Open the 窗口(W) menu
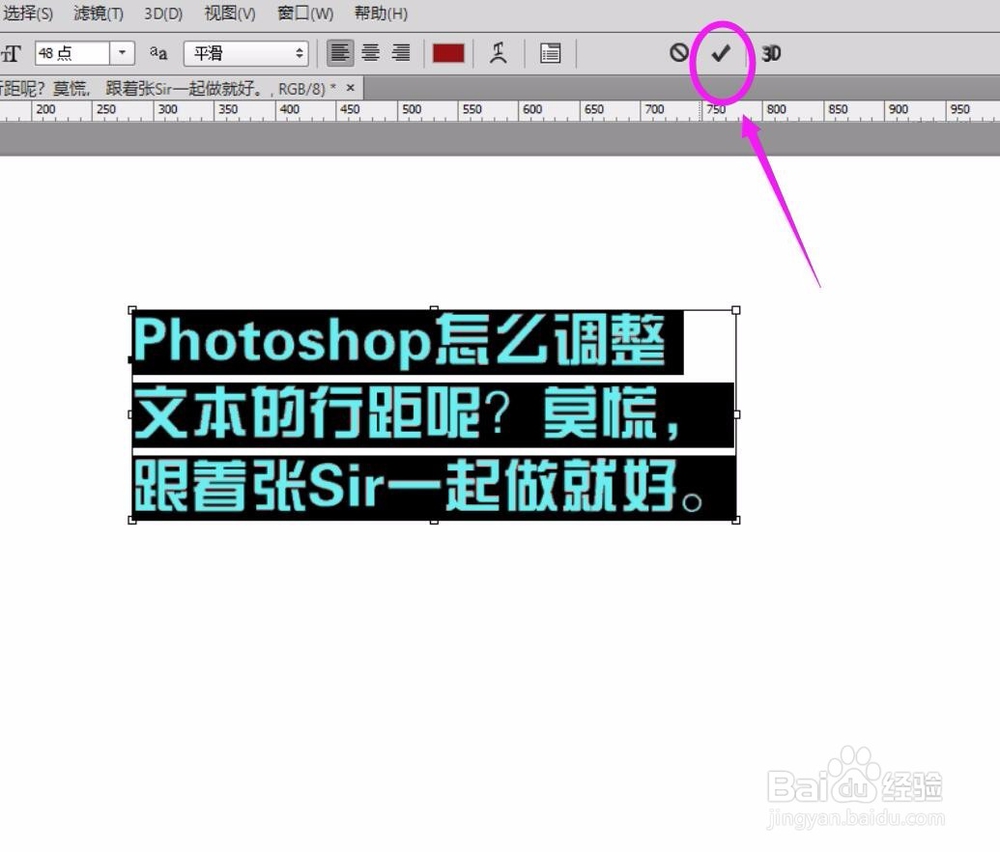This screenshot has width=1000, height=852. pyautogui.click(x=305, y=13)
